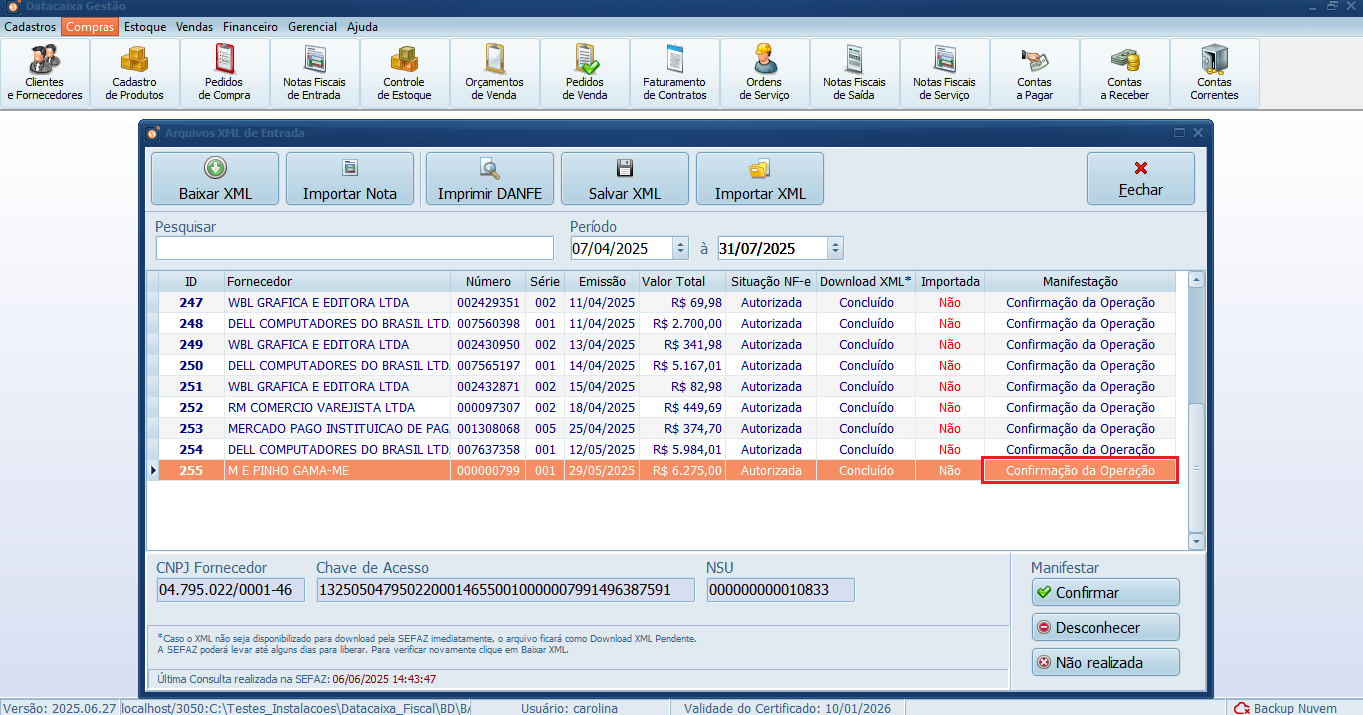The height and width of the screenshot is (715, 1363).
Task: Click the Não realizada button
Action: [x=1105, y=662]
